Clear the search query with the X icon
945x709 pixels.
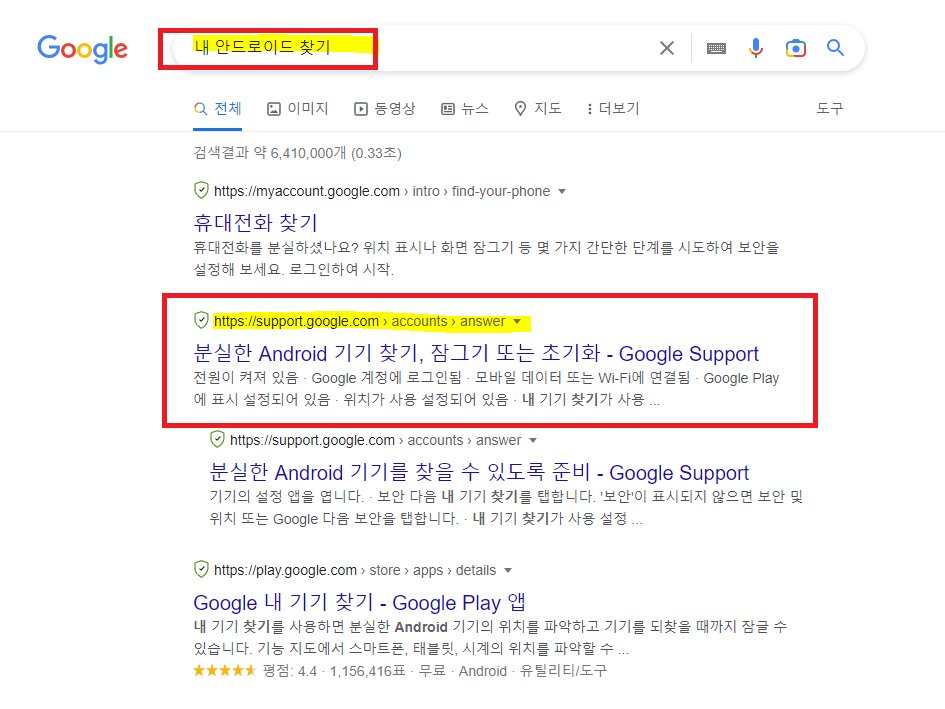(x=667, y=48)
